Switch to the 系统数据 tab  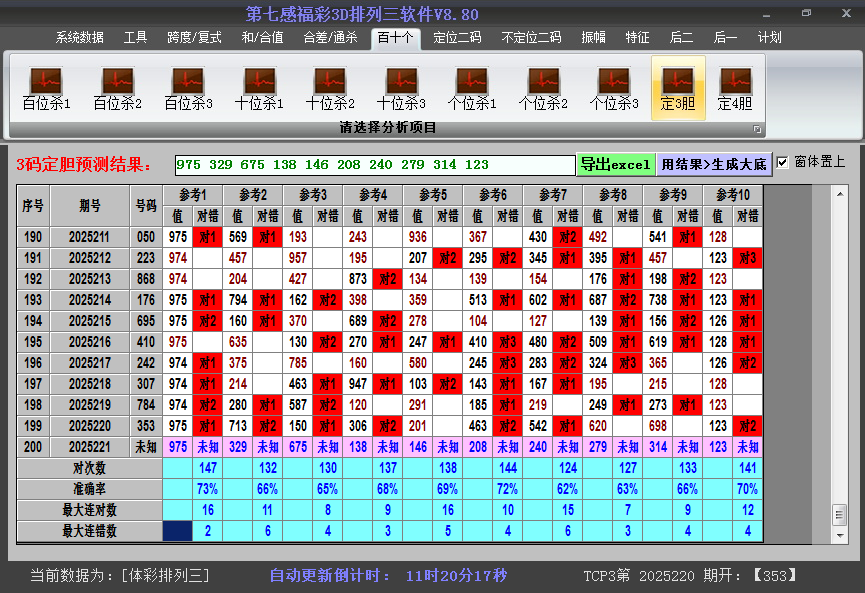click(80, 38)
